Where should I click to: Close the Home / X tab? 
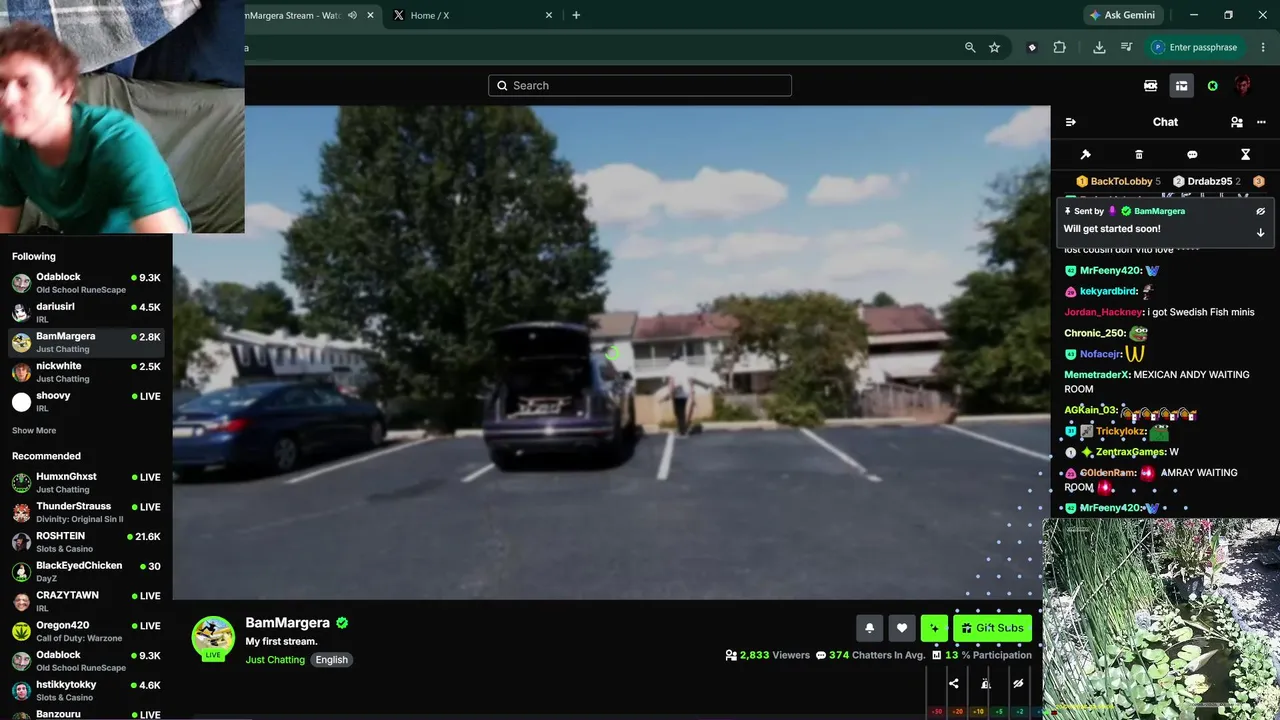pos(548,15)
